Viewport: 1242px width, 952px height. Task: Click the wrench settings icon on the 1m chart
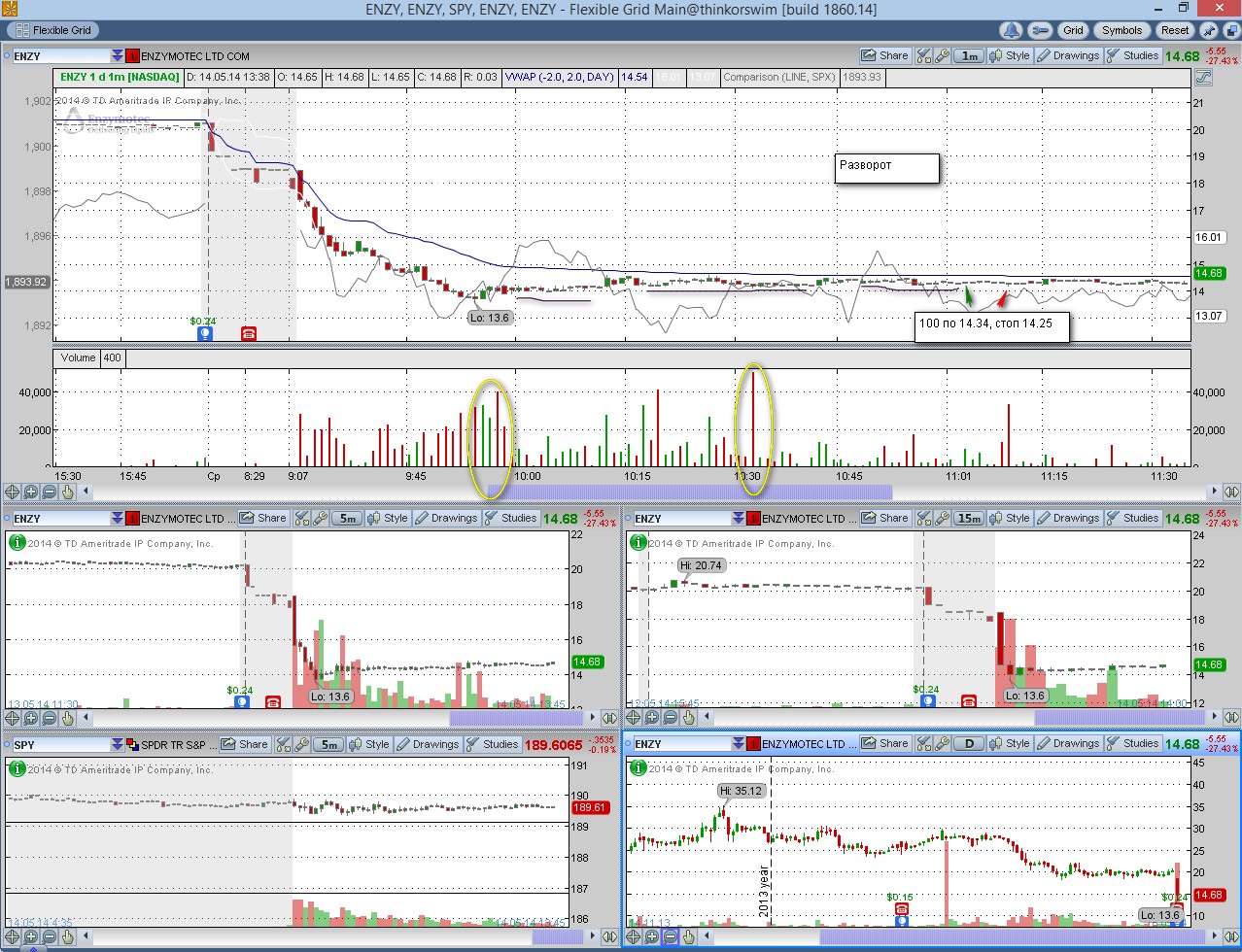942,55
